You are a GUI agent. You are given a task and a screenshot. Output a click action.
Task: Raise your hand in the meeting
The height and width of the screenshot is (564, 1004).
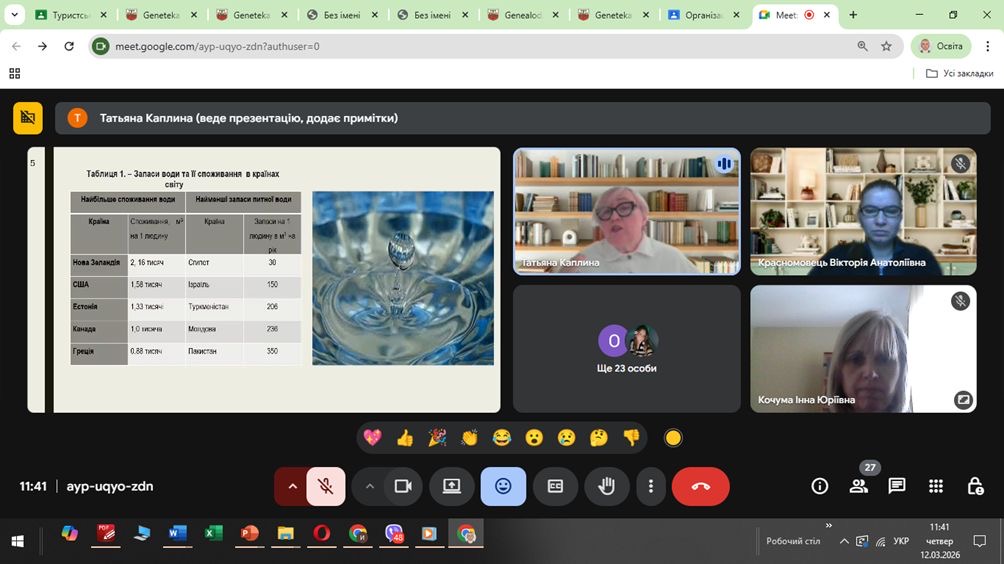point(607,486)
